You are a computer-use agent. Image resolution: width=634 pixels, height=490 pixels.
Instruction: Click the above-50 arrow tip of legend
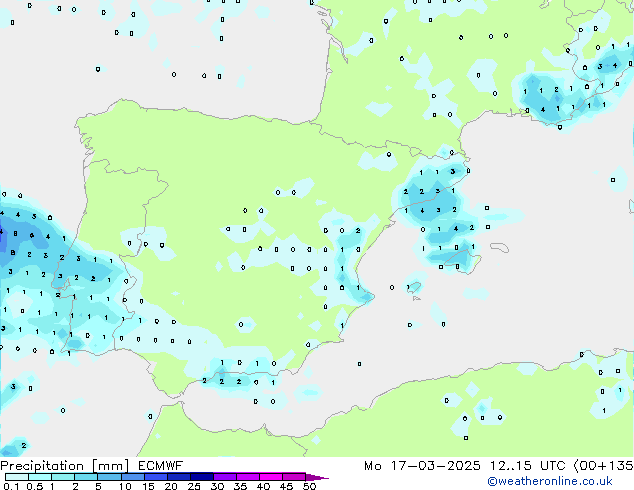tap(317, 478)
